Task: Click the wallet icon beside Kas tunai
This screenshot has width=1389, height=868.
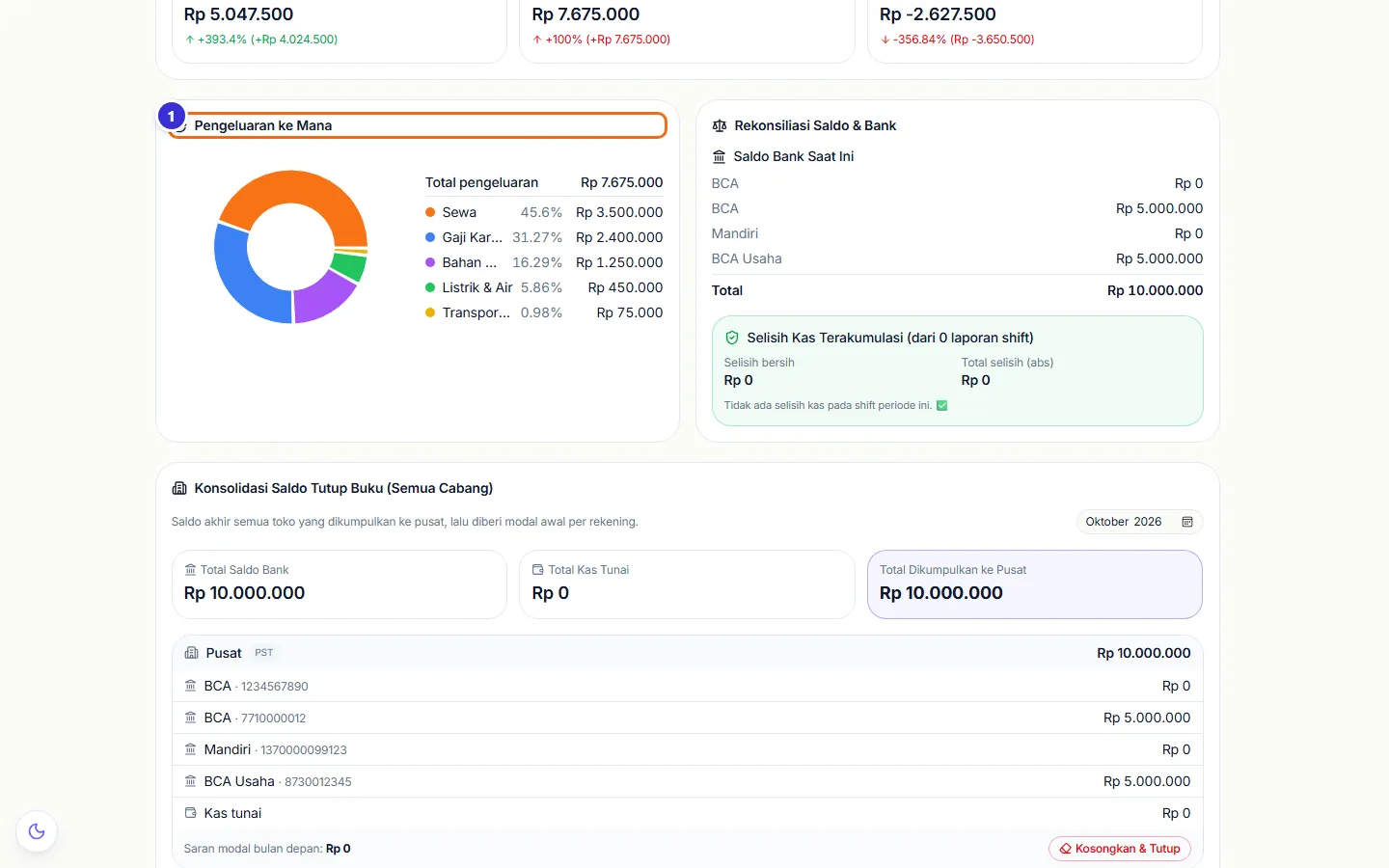Action: (190, 813)
